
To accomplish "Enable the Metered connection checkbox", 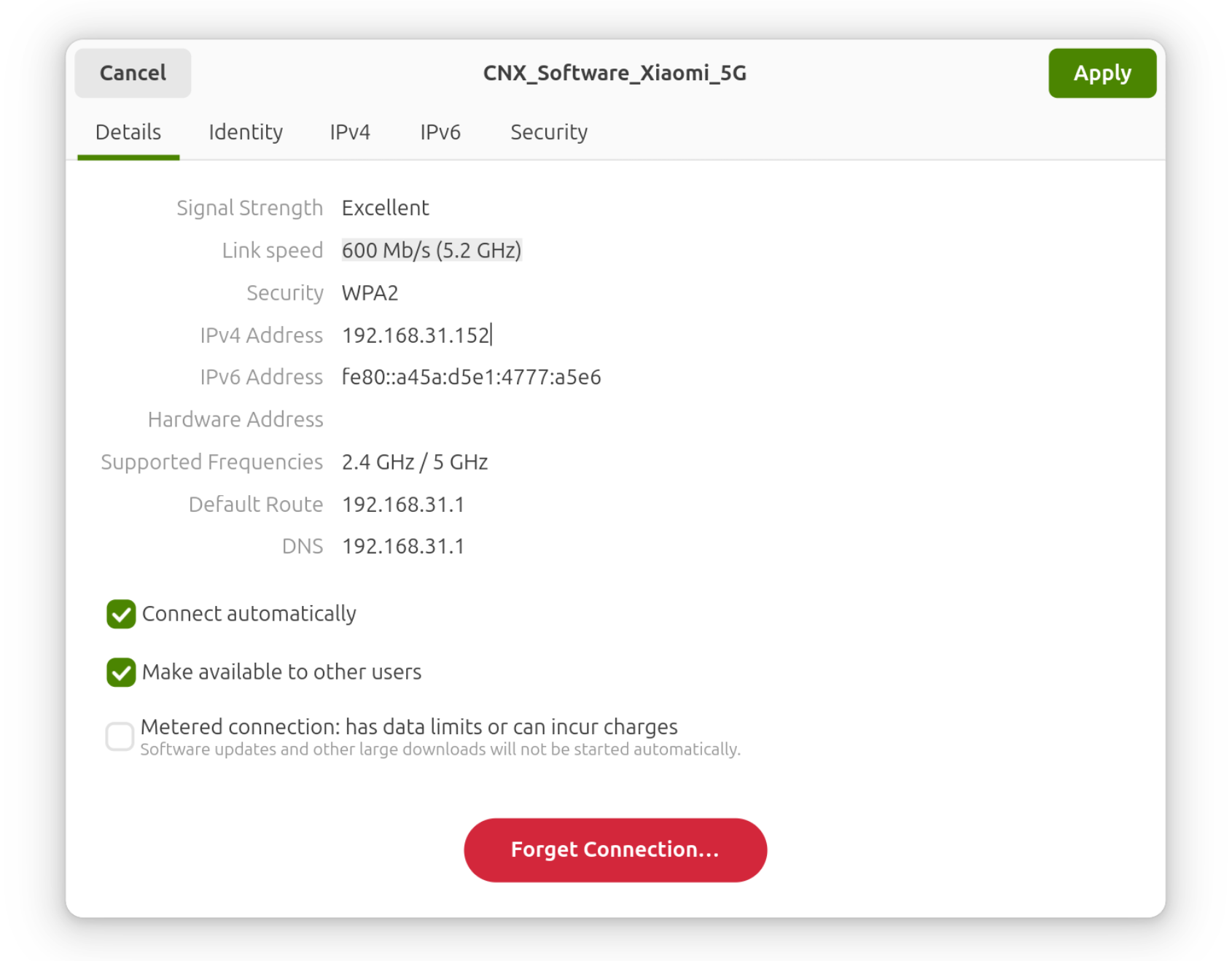I will (x=120, y=736).
